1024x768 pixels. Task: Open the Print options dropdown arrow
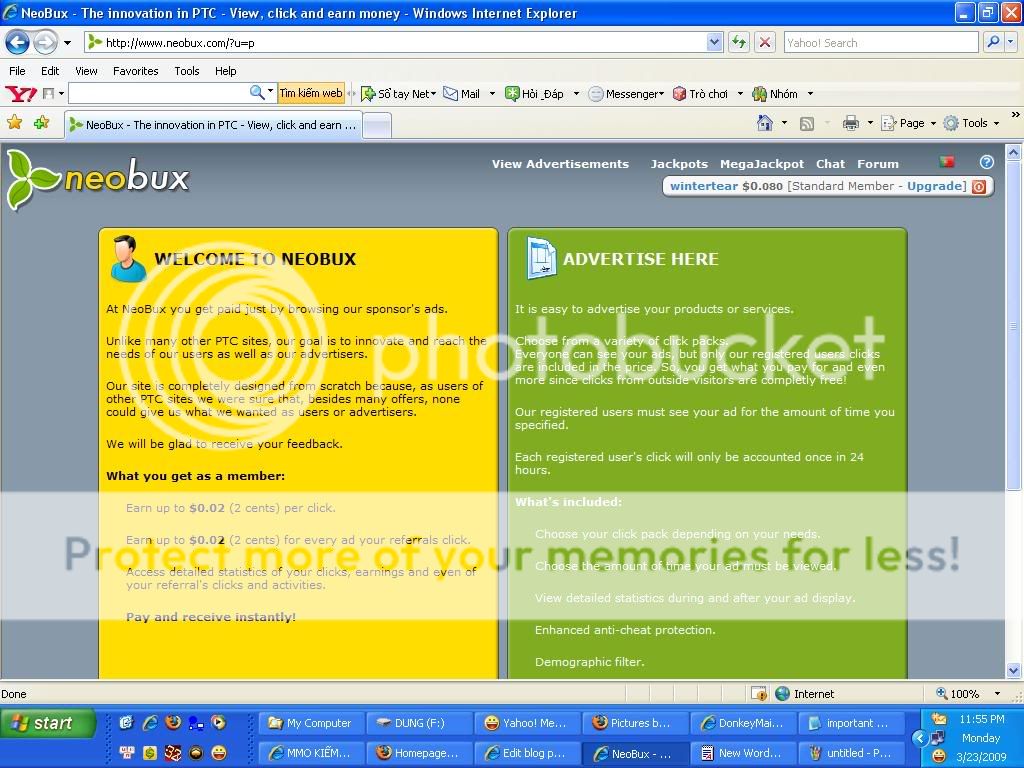[x=870, y=123]
